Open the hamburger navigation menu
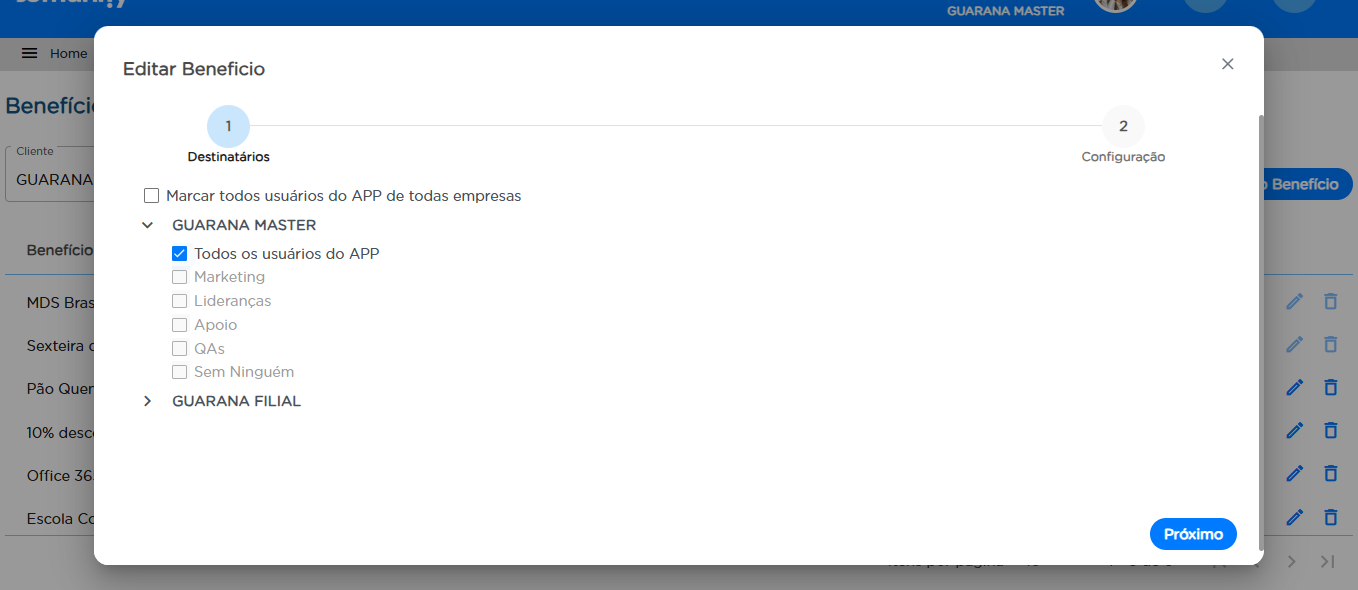 pyautogui.click(x=30, y=53)
